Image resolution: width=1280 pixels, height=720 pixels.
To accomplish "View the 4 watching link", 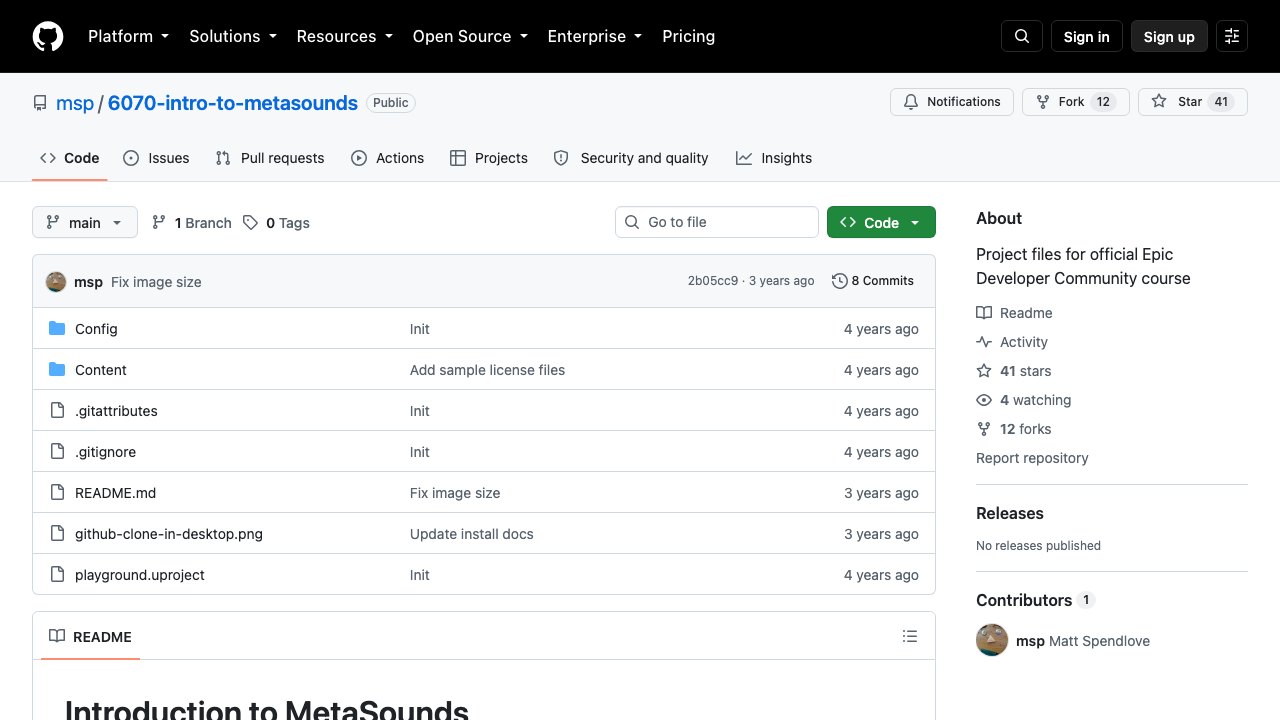I will (x=1024, y=400).
